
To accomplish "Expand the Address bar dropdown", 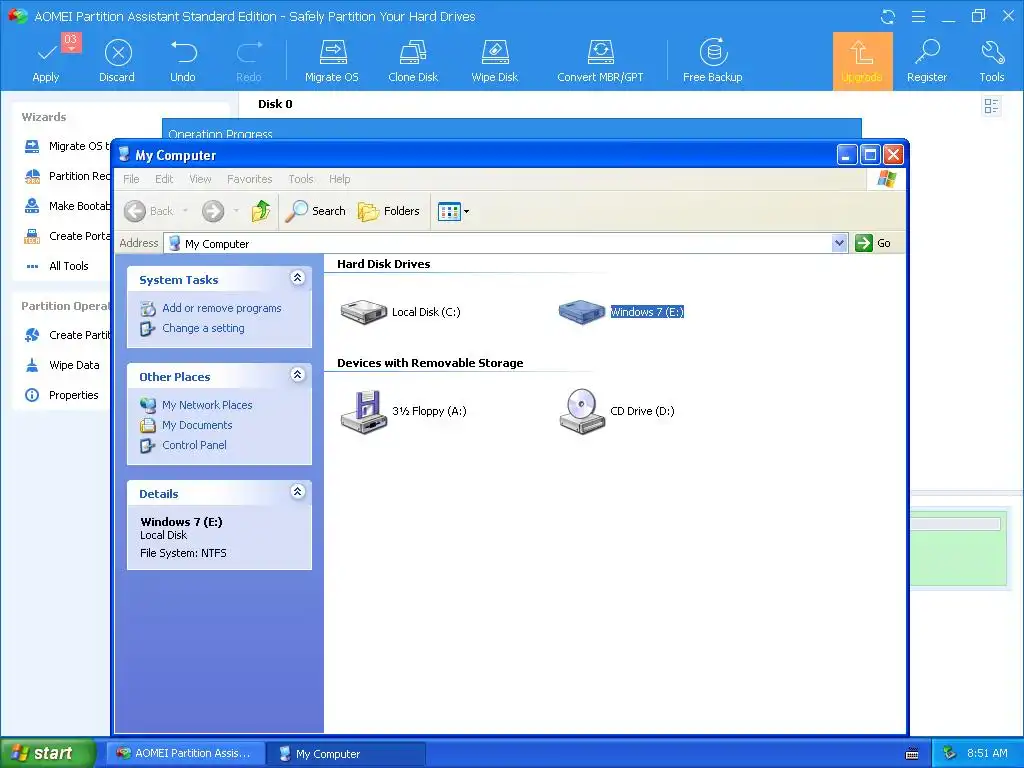I will click(839, 243).
